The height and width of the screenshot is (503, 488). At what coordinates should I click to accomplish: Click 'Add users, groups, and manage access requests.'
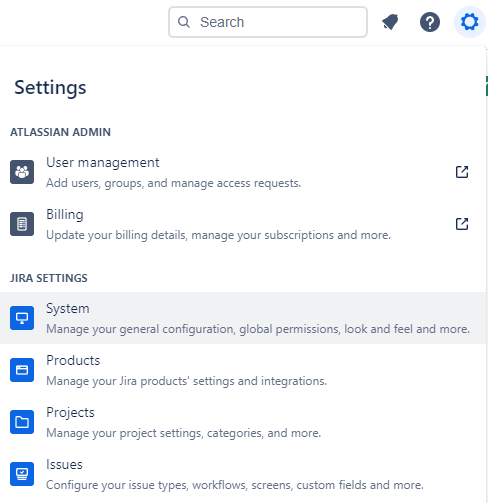coord(173,183)
